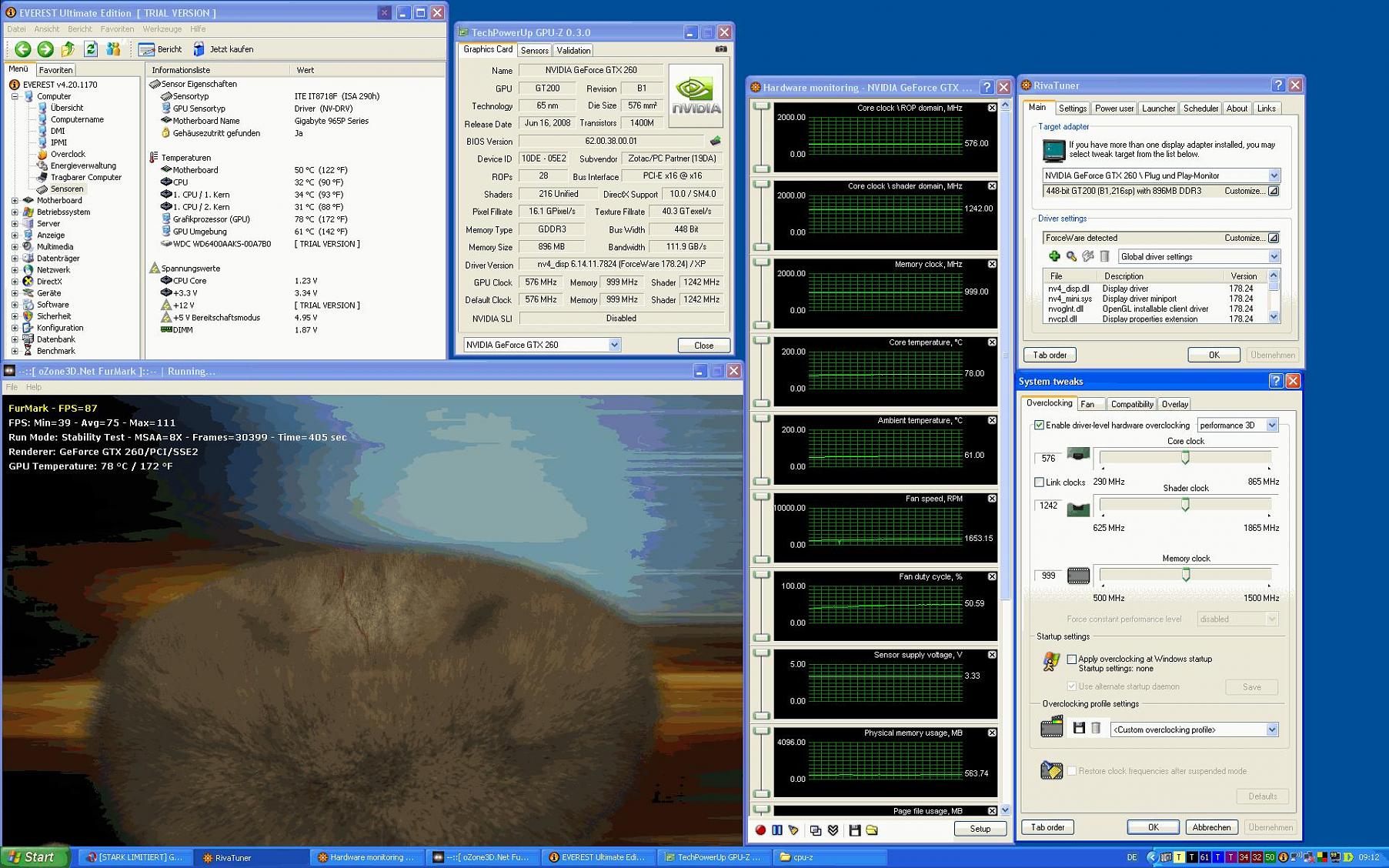
Task: Switch to the System tweaks Fan tab
Action: click(x=1087, y=404)
